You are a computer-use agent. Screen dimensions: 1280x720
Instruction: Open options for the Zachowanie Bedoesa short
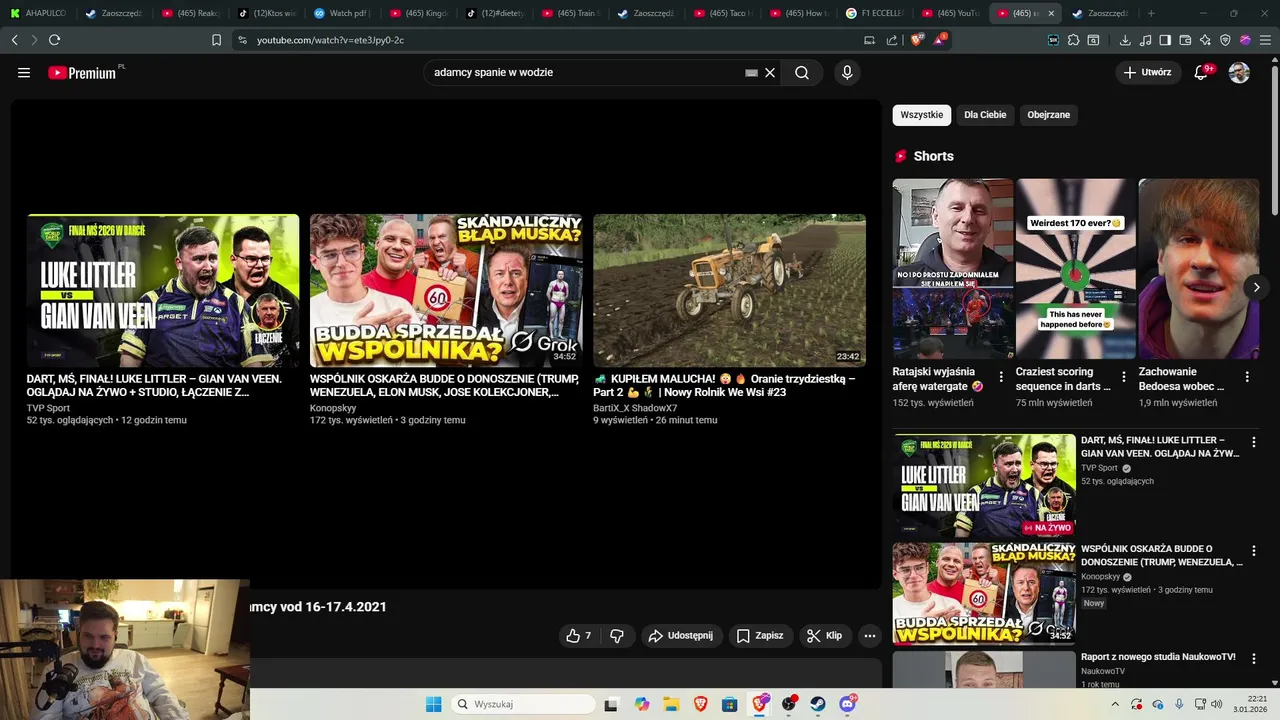(1247, 377)
